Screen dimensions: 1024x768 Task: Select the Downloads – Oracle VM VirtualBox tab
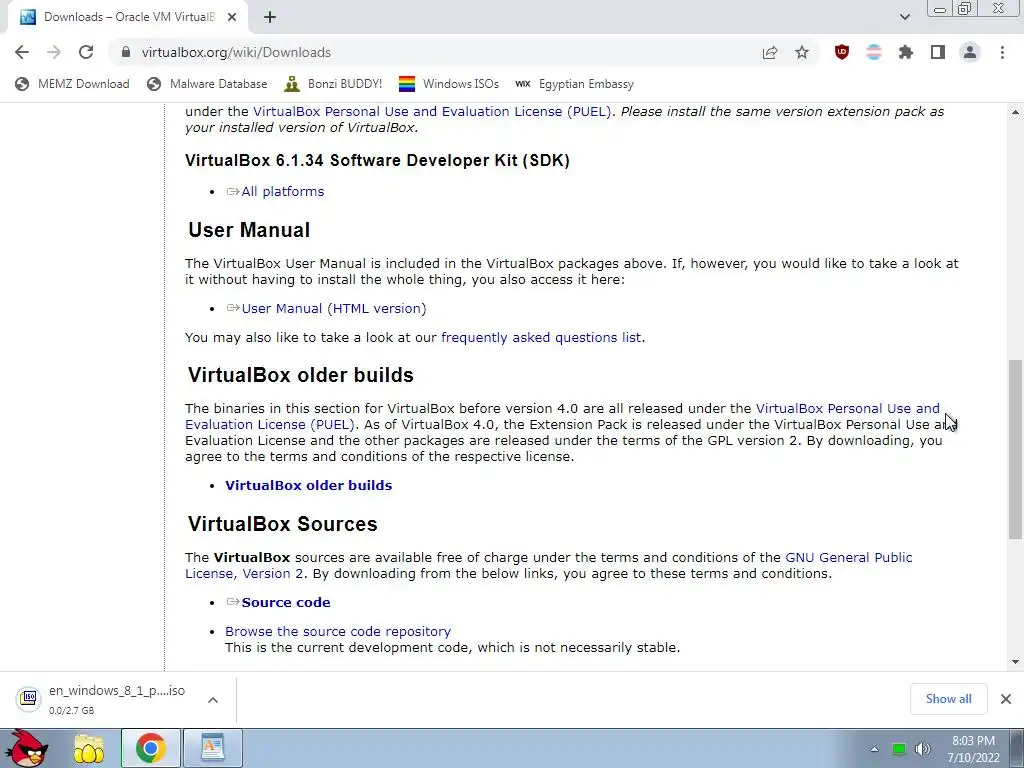(127, 17)
